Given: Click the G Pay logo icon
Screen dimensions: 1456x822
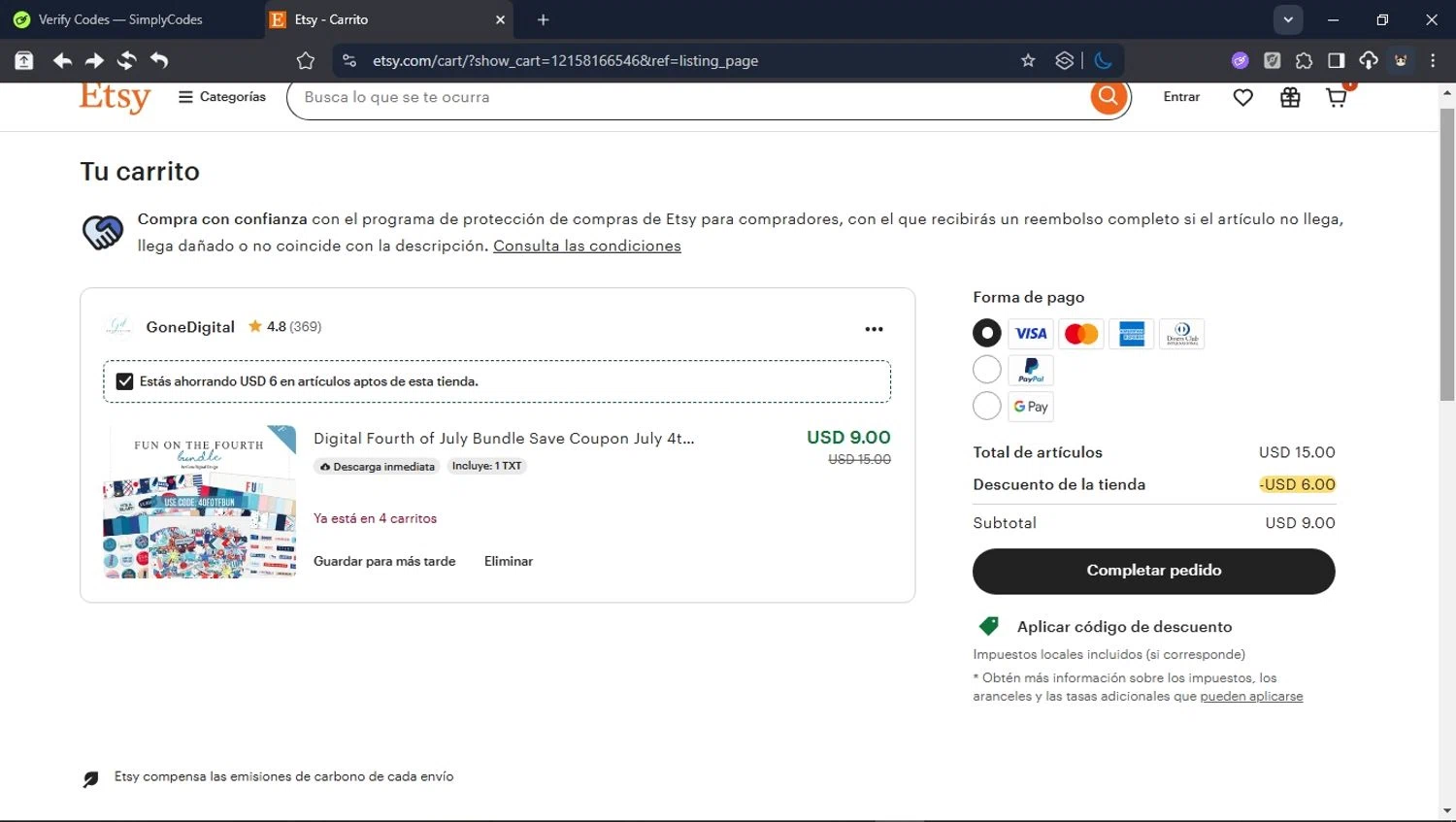Looking at the screenshot, I should (1031, 406).
